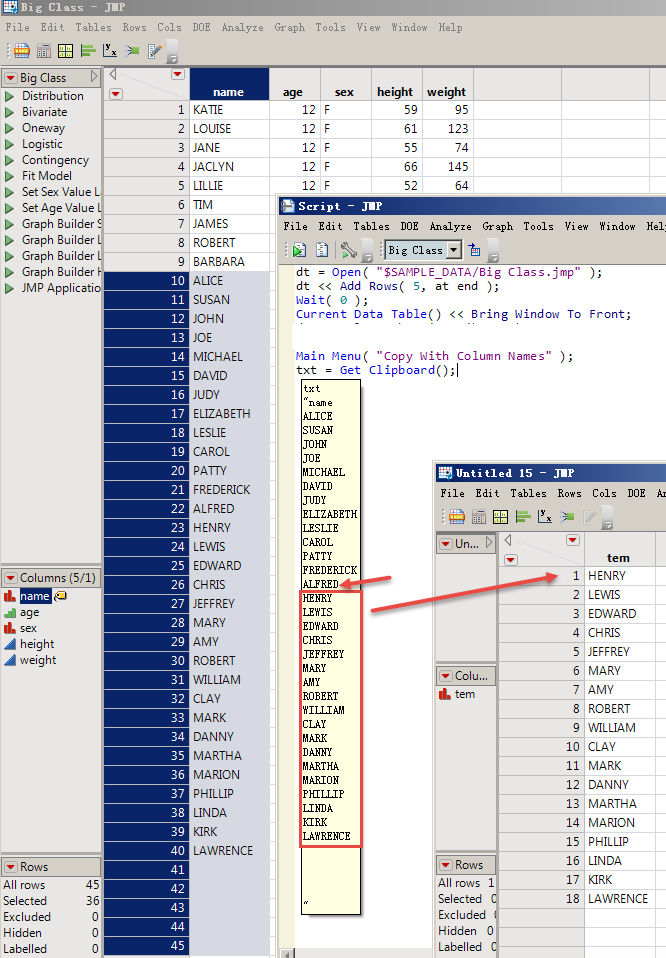Click the document icon in Script window toolbar
666x958 pixels.
[x=322, y=250]
